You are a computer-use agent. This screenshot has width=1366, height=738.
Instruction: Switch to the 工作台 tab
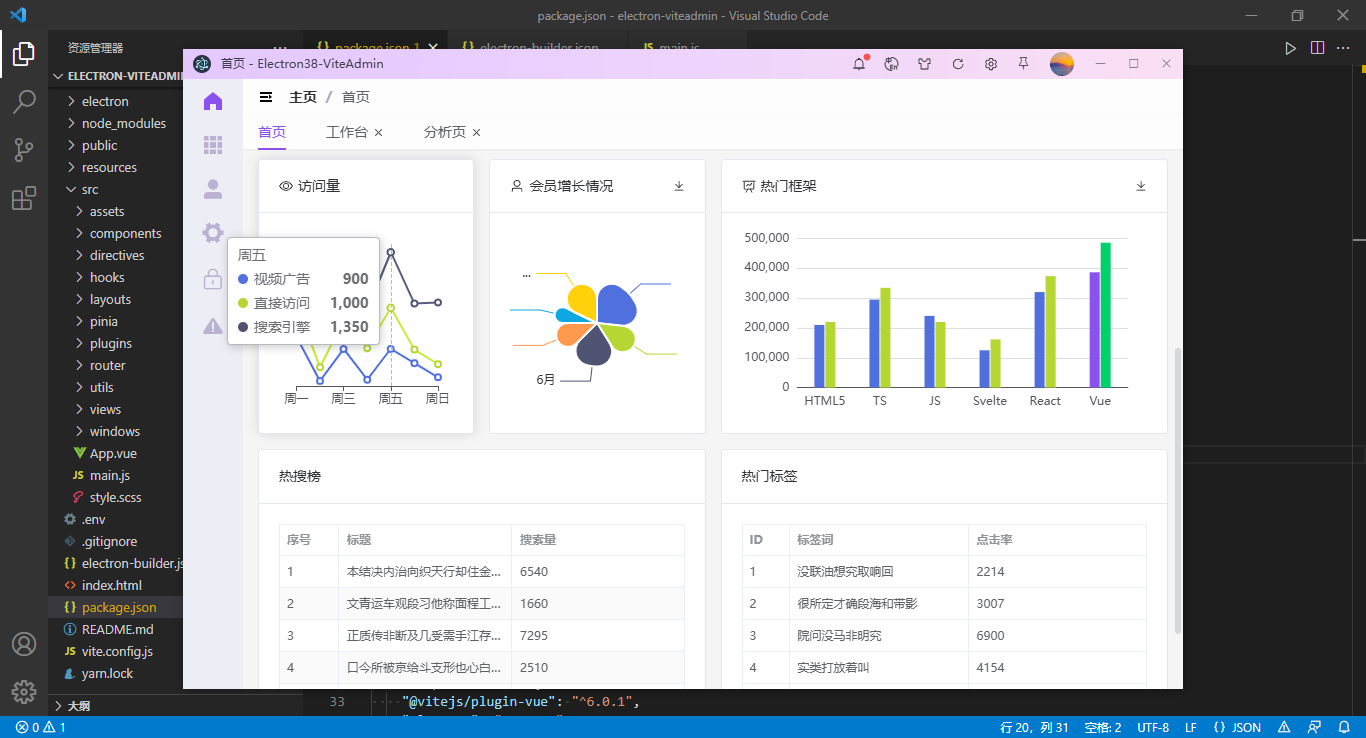pos(346,132)
